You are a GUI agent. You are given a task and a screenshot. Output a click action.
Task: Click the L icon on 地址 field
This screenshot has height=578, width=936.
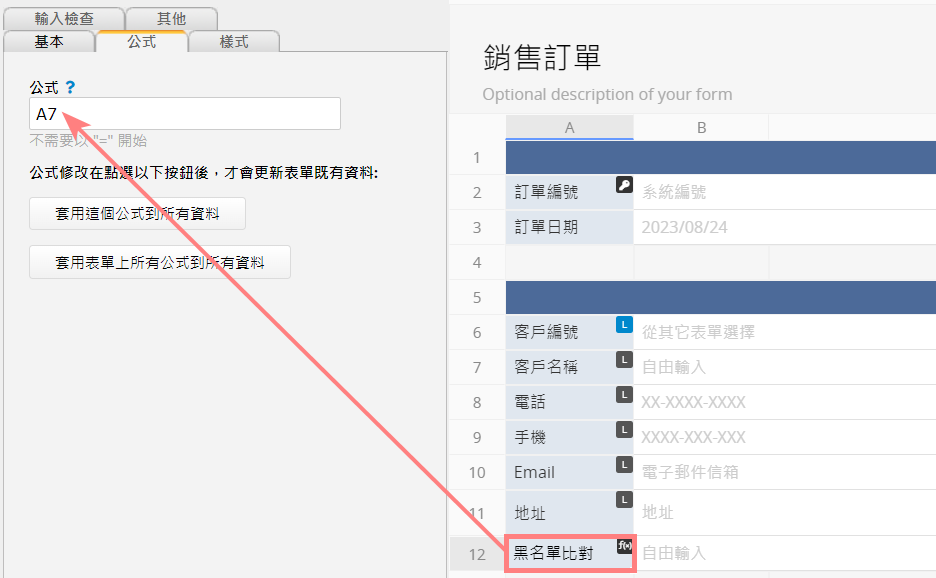[x=624, y=500]
